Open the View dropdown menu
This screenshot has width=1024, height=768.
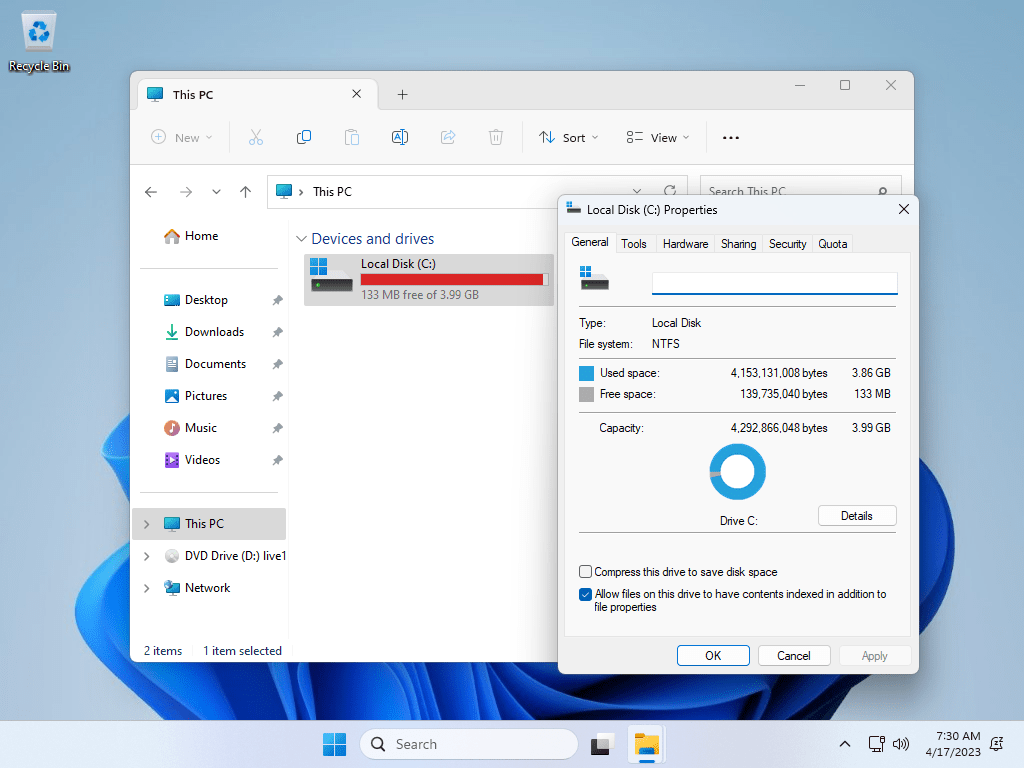658,138
